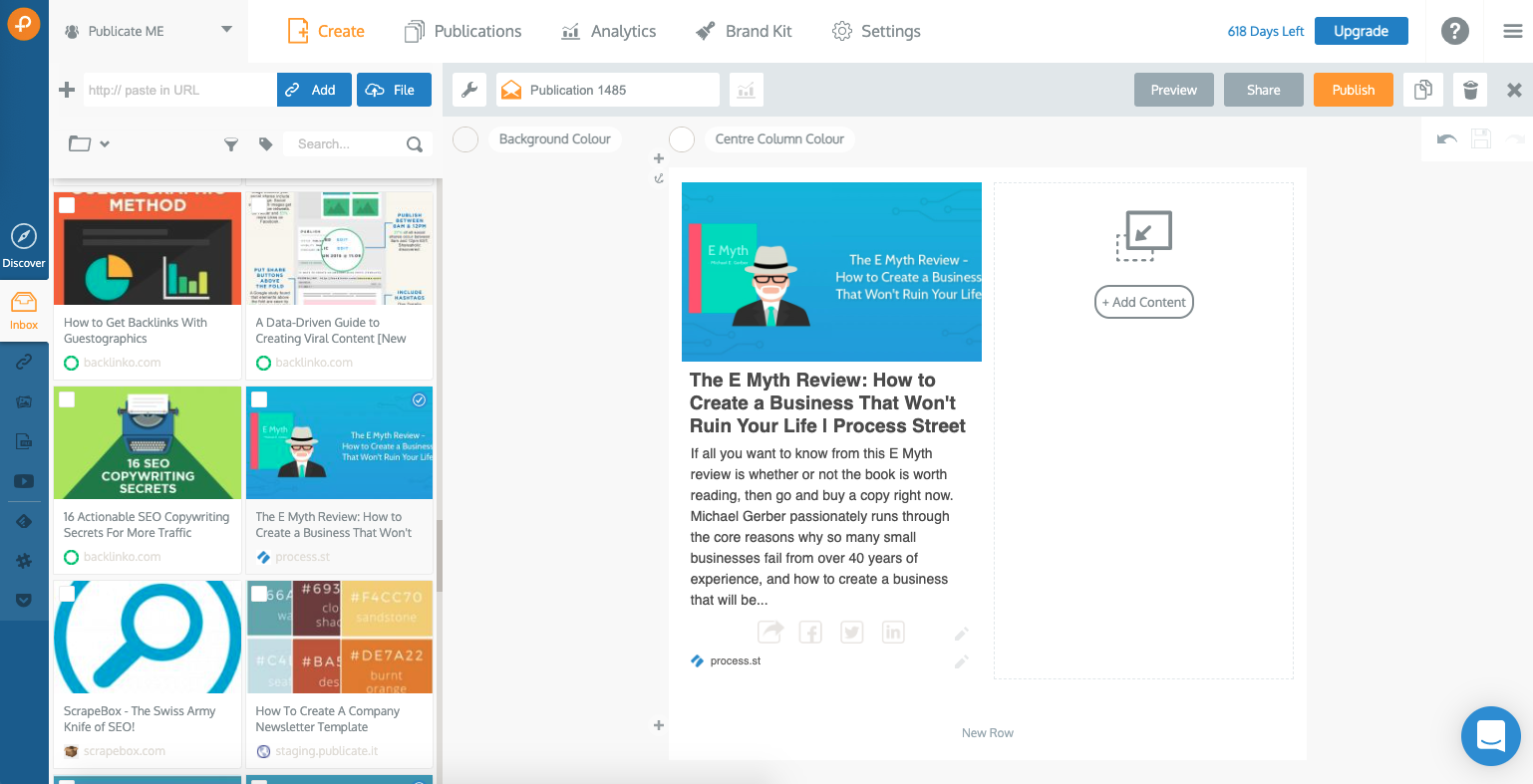The image size is (1533, 784).
Task: Expand the folder dropdown in library
Action: coord(89,144)
